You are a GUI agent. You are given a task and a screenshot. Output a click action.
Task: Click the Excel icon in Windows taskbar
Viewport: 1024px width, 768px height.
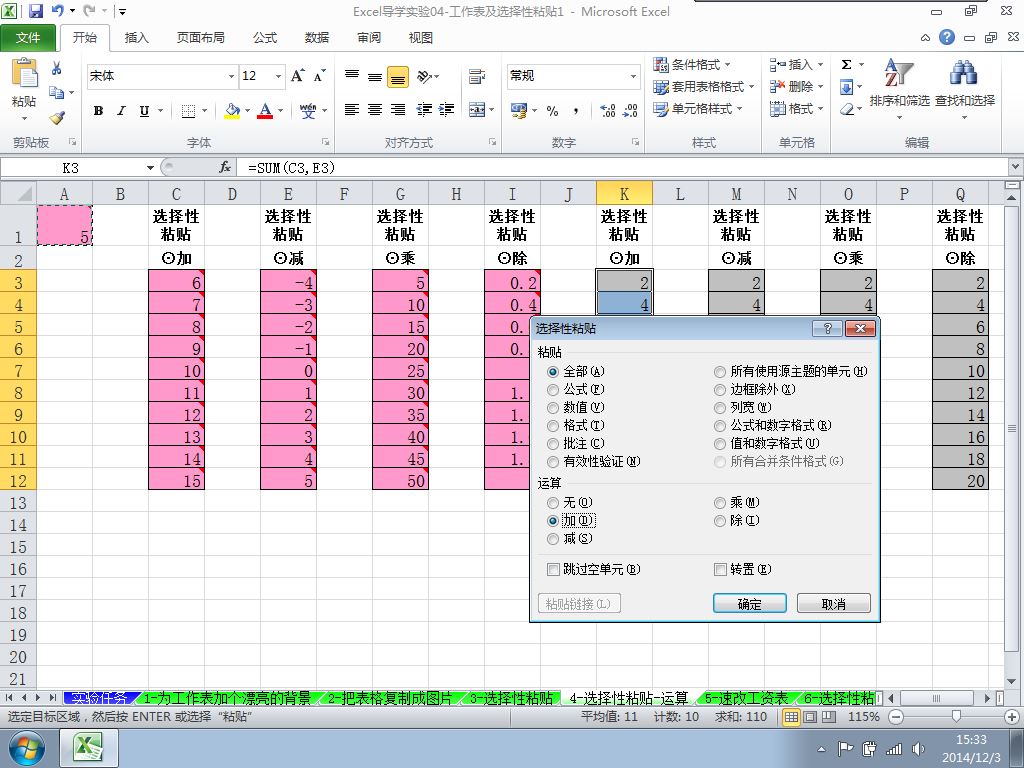[89, 747]
